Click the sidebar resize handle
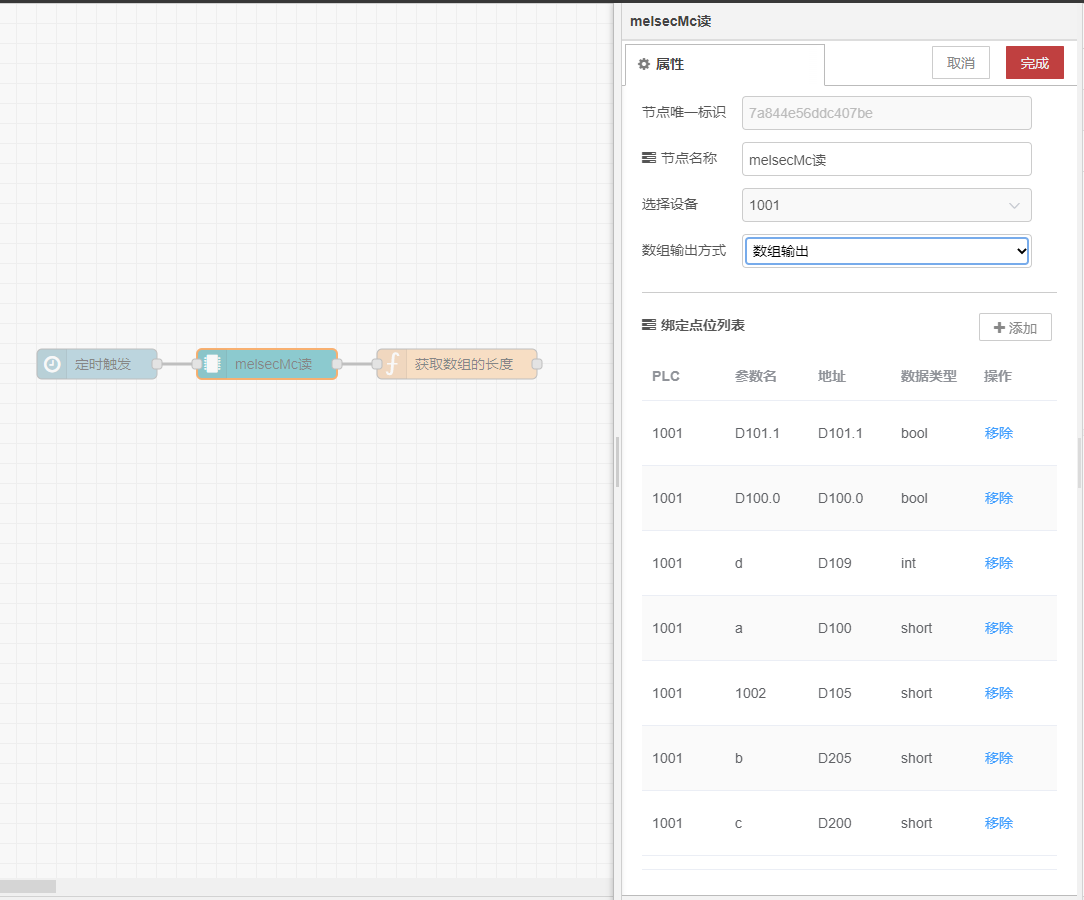This screenshot has height=900, width=1084. tap(617, 462)
